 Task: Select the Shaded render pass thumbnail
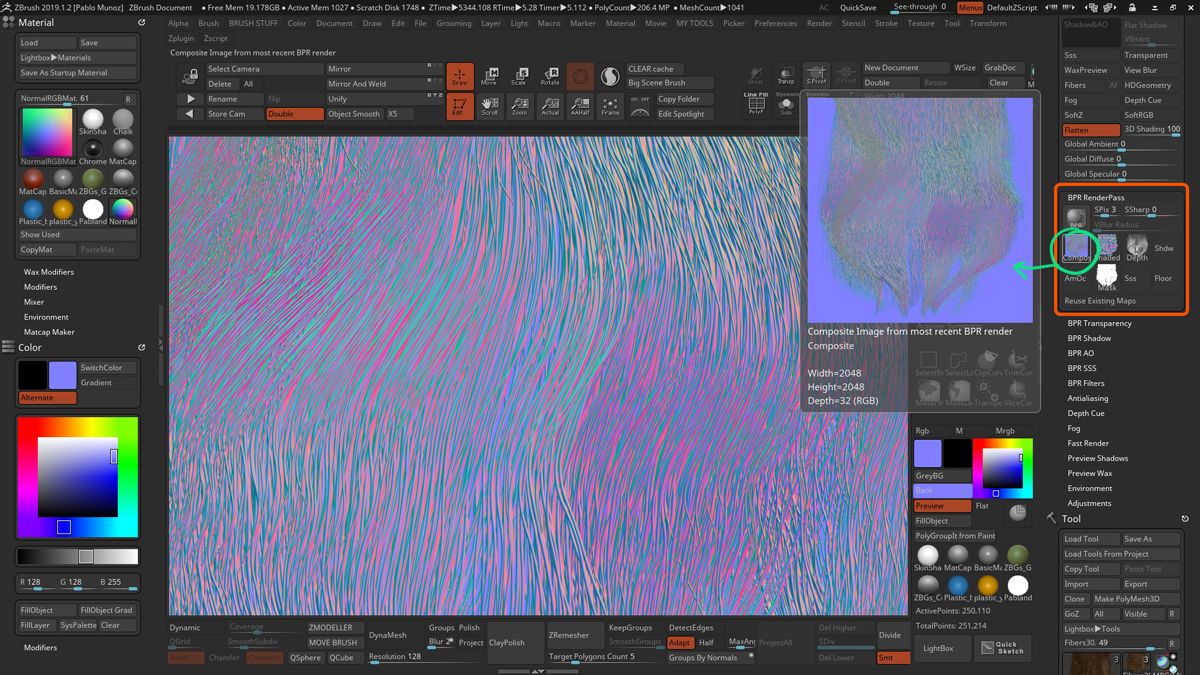click(1108, 247)
